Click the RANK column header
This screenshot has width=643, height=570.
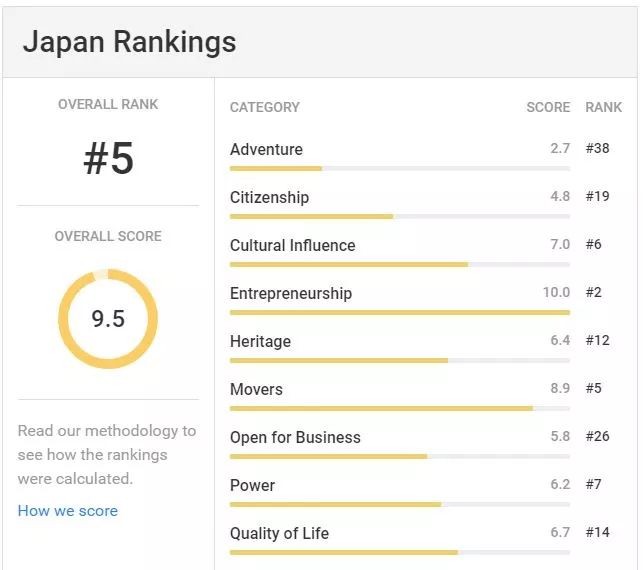tap(604, 107)
